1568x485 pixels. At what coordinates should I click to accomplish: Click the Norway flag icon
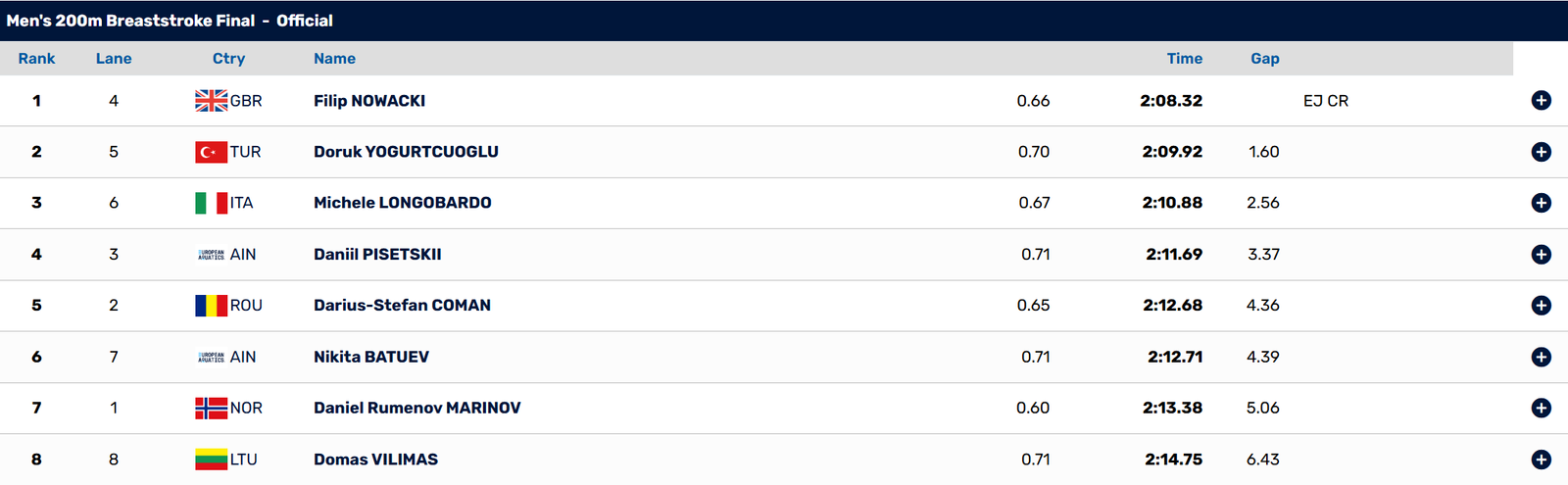click(x=212, y=408)
